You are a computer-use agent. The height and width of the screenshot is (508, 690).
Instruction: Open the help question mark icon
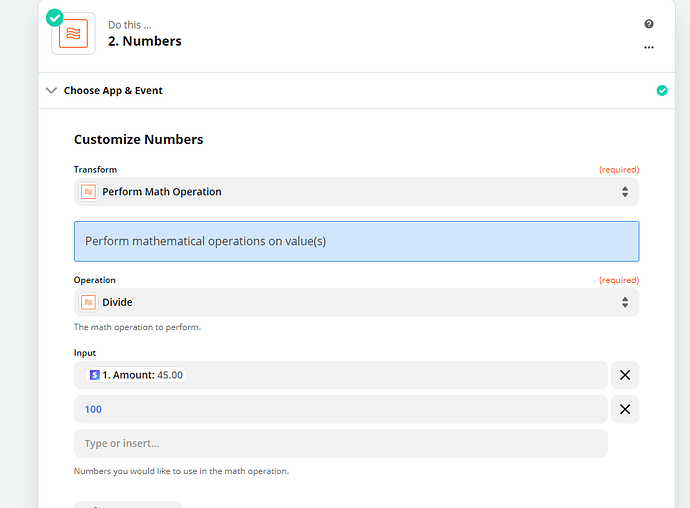pos(649,24)
